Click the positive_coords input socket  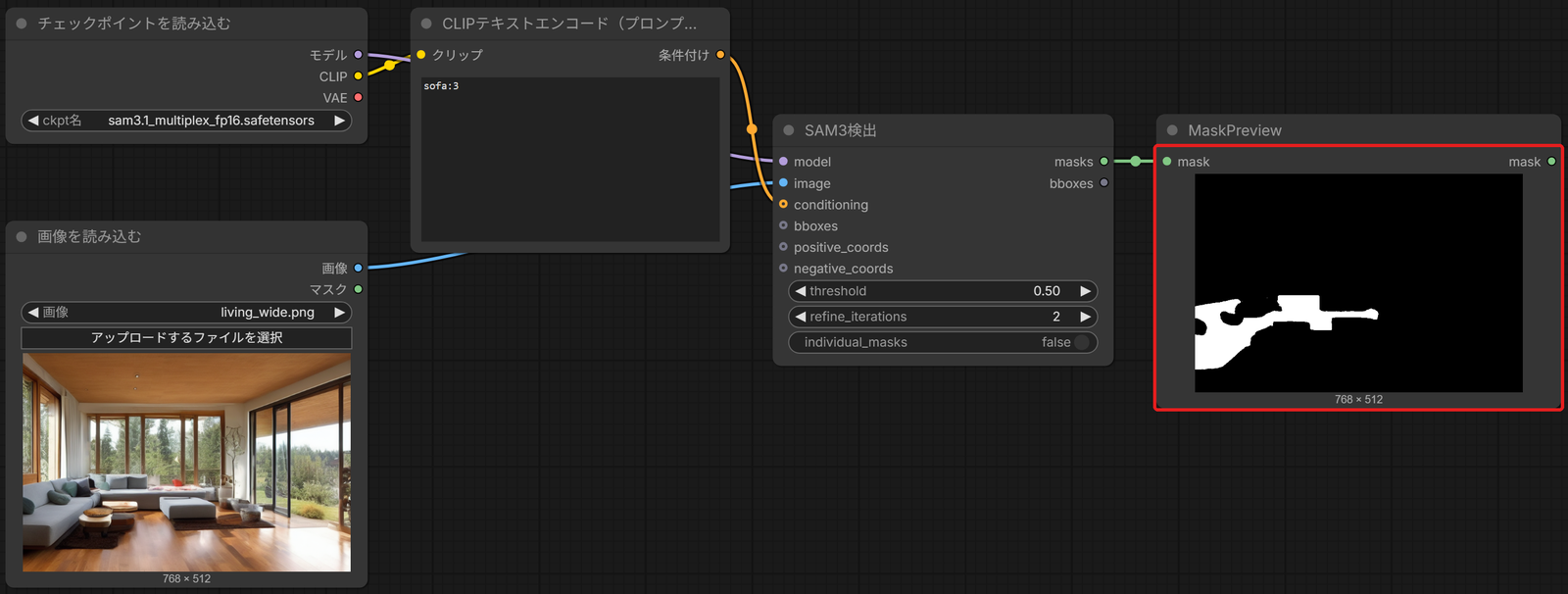[x=783, y=247]
